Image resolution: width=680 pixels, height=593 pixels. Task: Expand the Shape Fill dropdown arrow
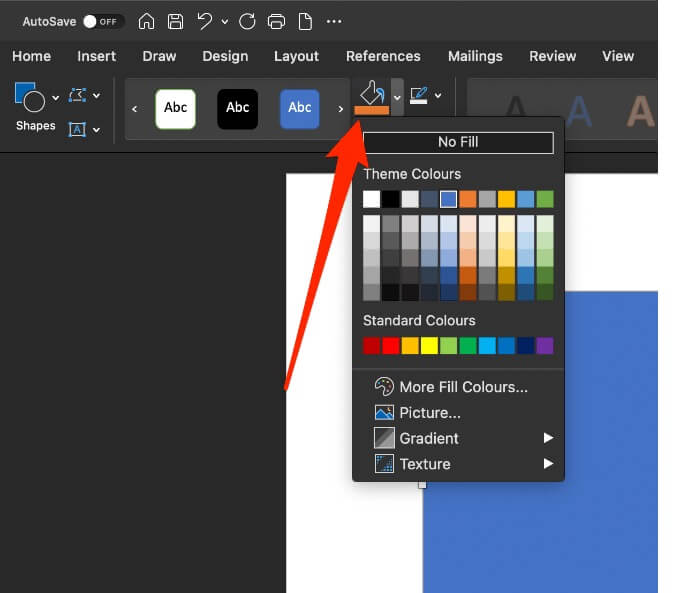[397, 97]
